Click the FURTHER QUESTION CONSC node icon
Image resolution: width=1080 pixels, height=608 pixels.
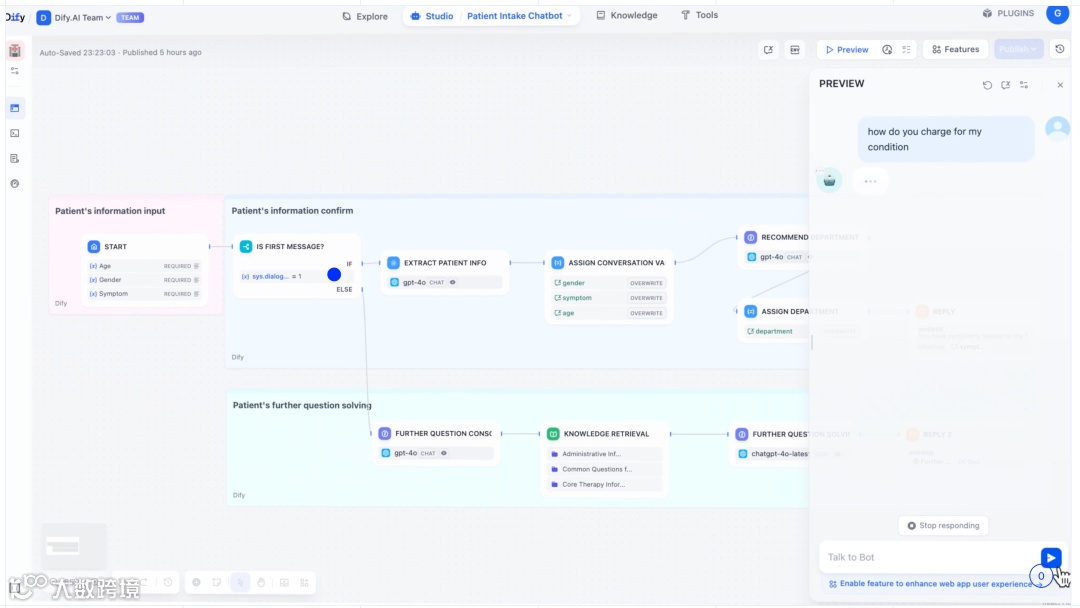pyautogui.click(x=384, y=434)
